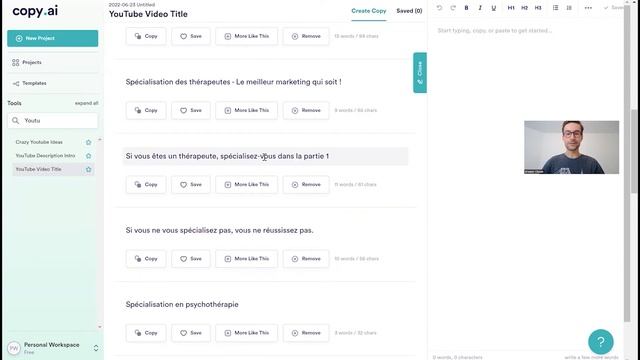Click expand all in Tools
The width and height of the screenshot is (640, 360).
(x=86, y=103)
